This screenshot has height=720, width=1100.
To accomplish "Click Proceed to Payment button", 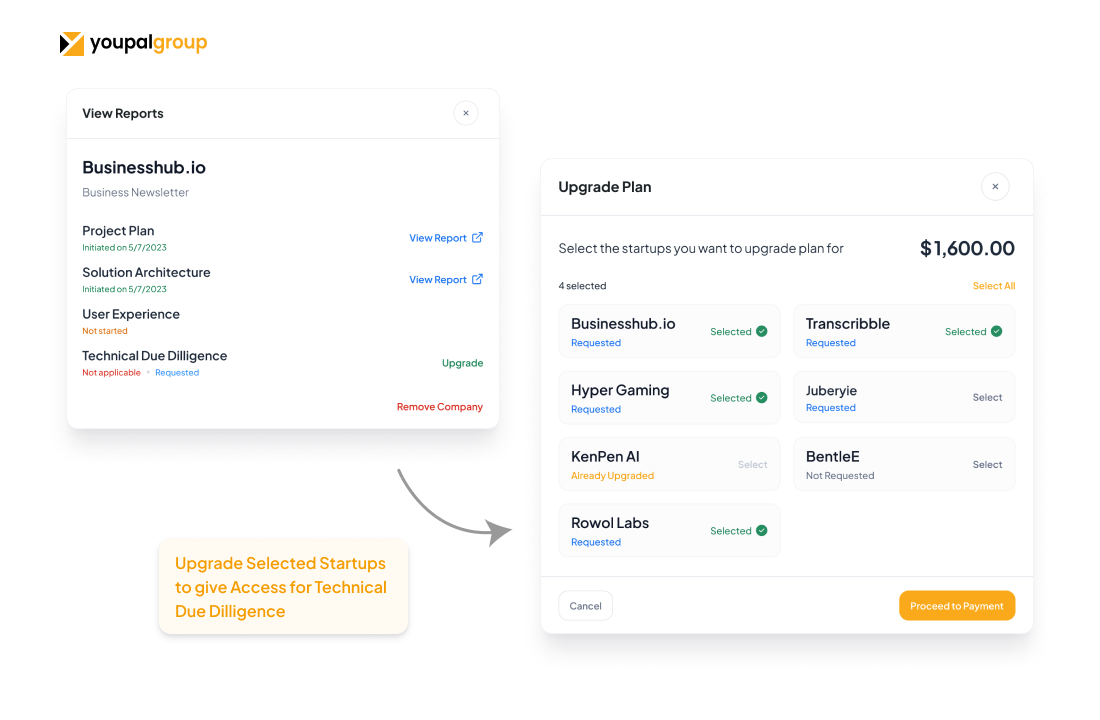I will (957, 606).
